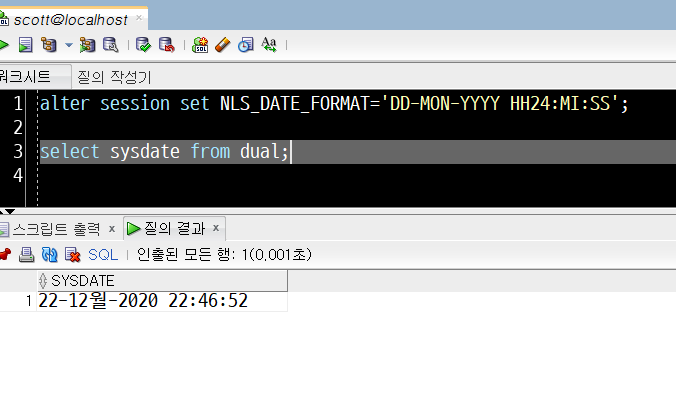Close the scott@localhost tab
This screenshot has width=676, height=398.
(139, 18)
